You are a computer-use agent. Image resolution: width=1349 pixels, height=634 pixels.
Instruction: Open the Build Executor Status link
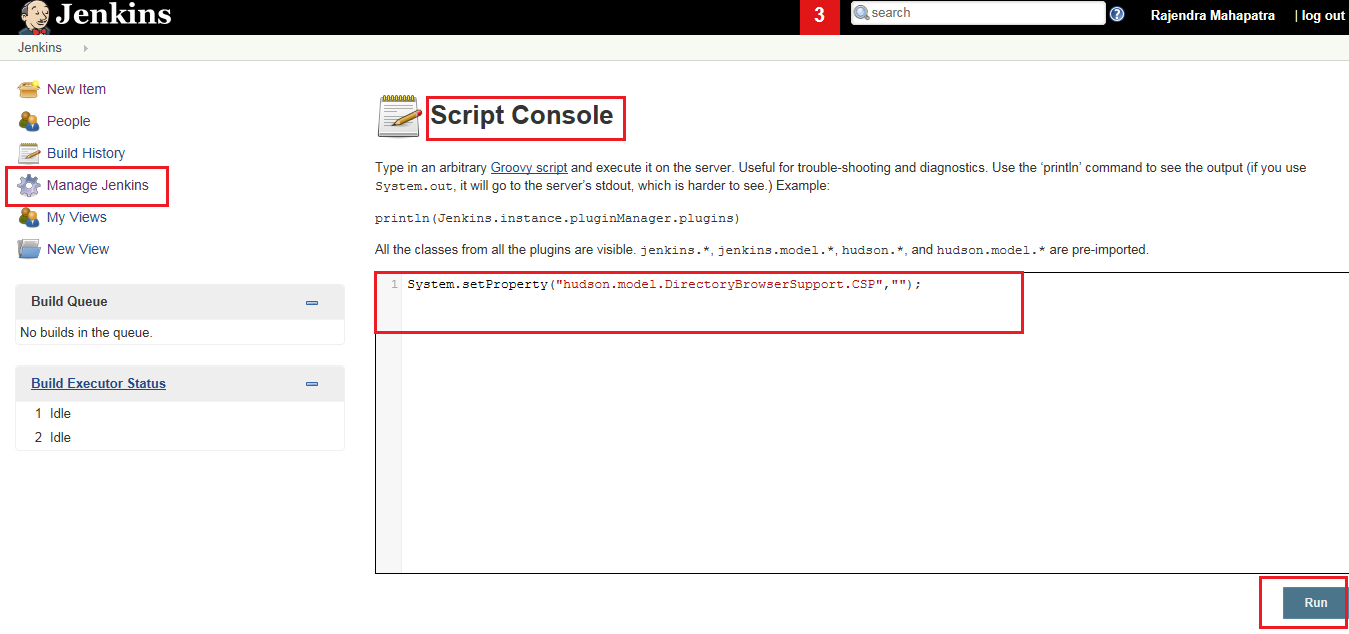tap(98, 383)
